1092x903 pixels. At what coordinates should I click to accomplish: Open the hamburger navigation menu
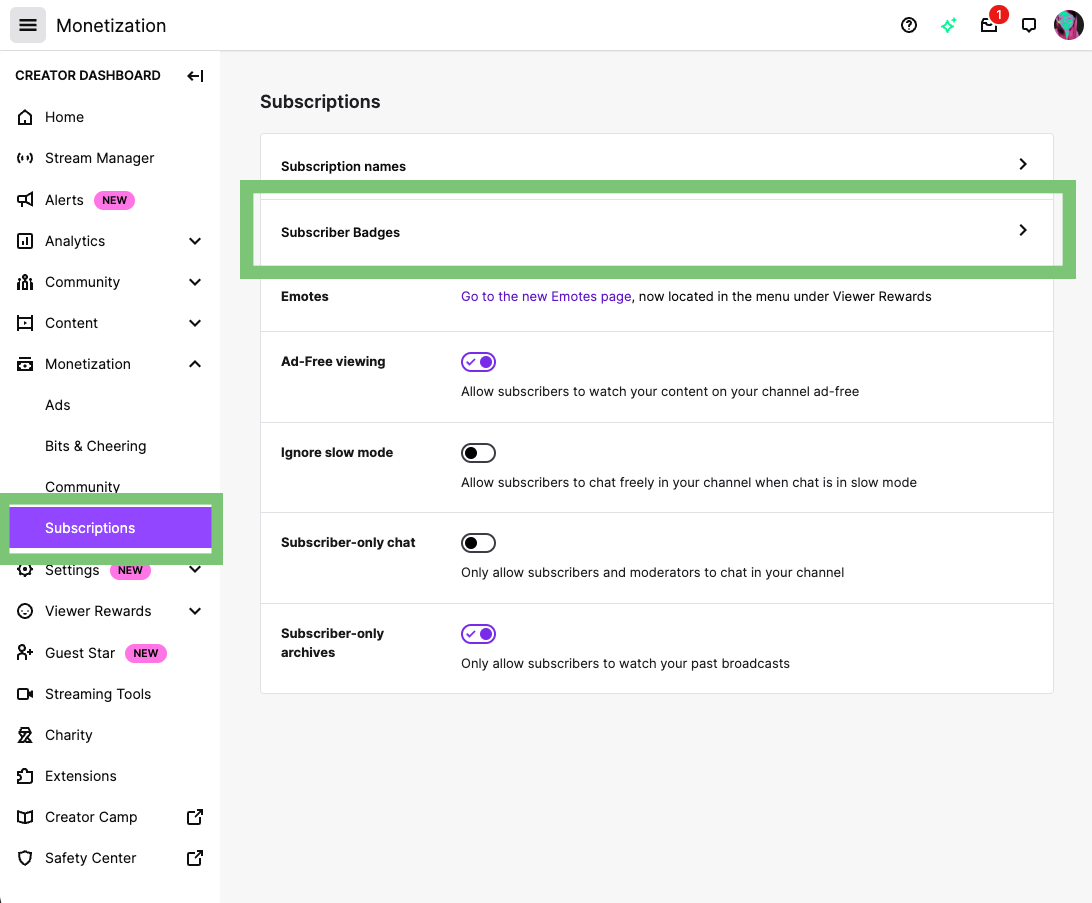click(28, 25)
